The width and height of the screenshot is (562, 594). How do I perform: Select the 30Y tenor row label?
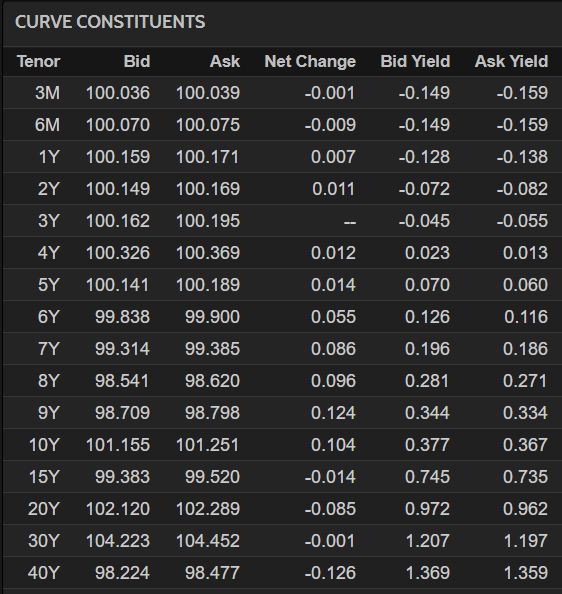tap(44, 541)
